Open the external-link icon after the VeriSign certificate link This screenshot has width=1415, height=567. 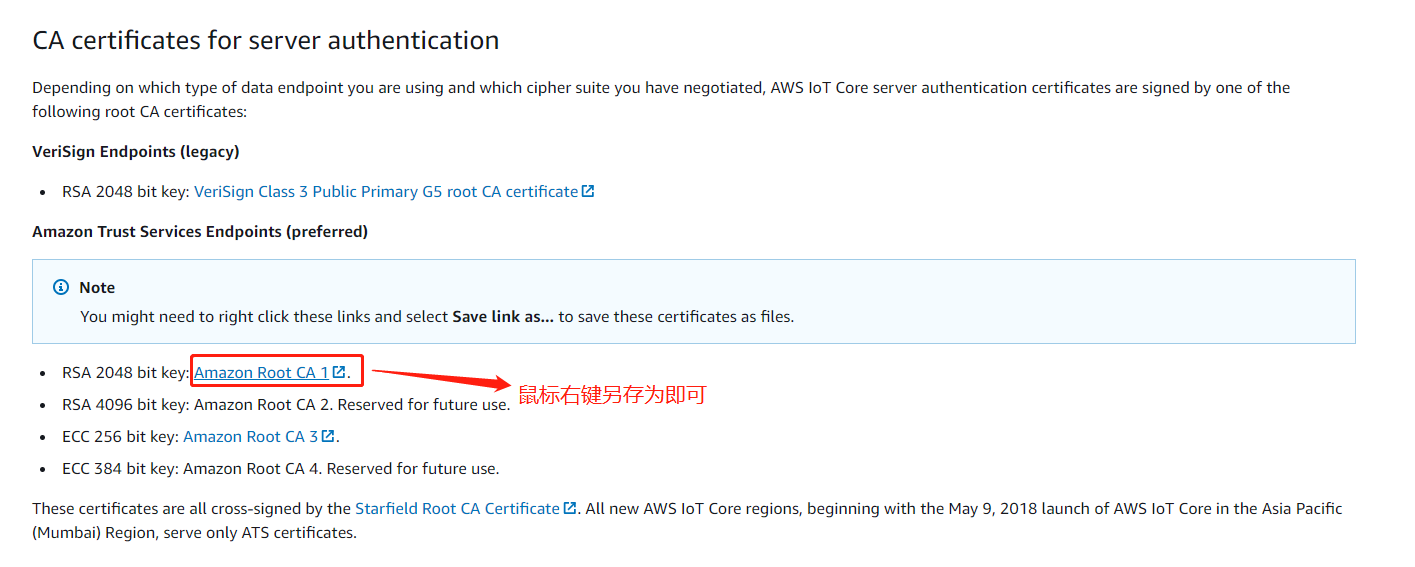pos(588,191)
